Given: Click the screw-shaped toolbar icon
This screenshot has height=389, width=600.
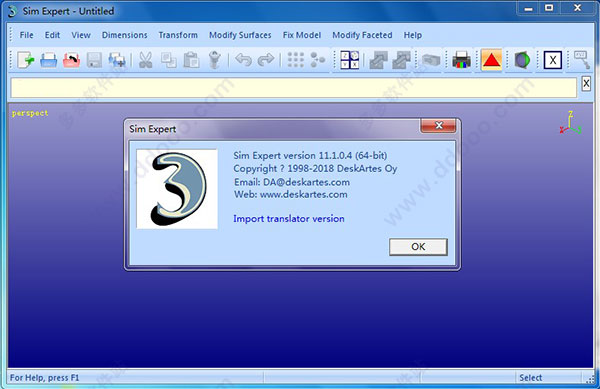Looking at the screenshot, I should 214,60.
